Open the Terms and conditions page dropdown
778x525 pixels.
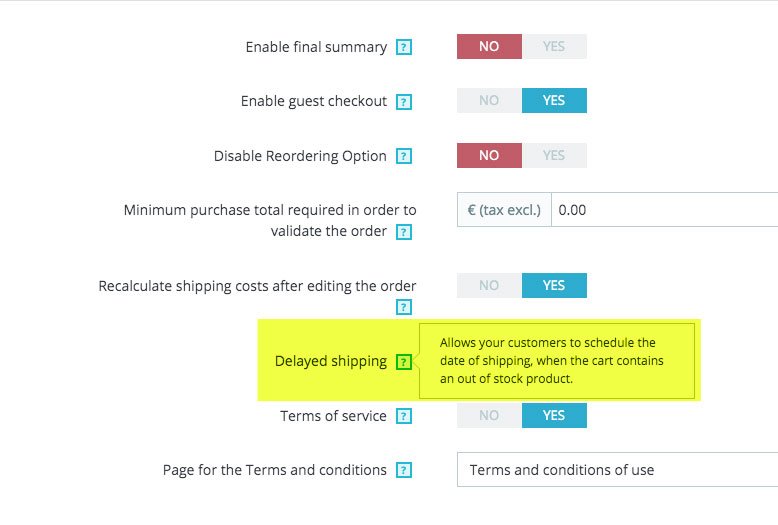616,470
